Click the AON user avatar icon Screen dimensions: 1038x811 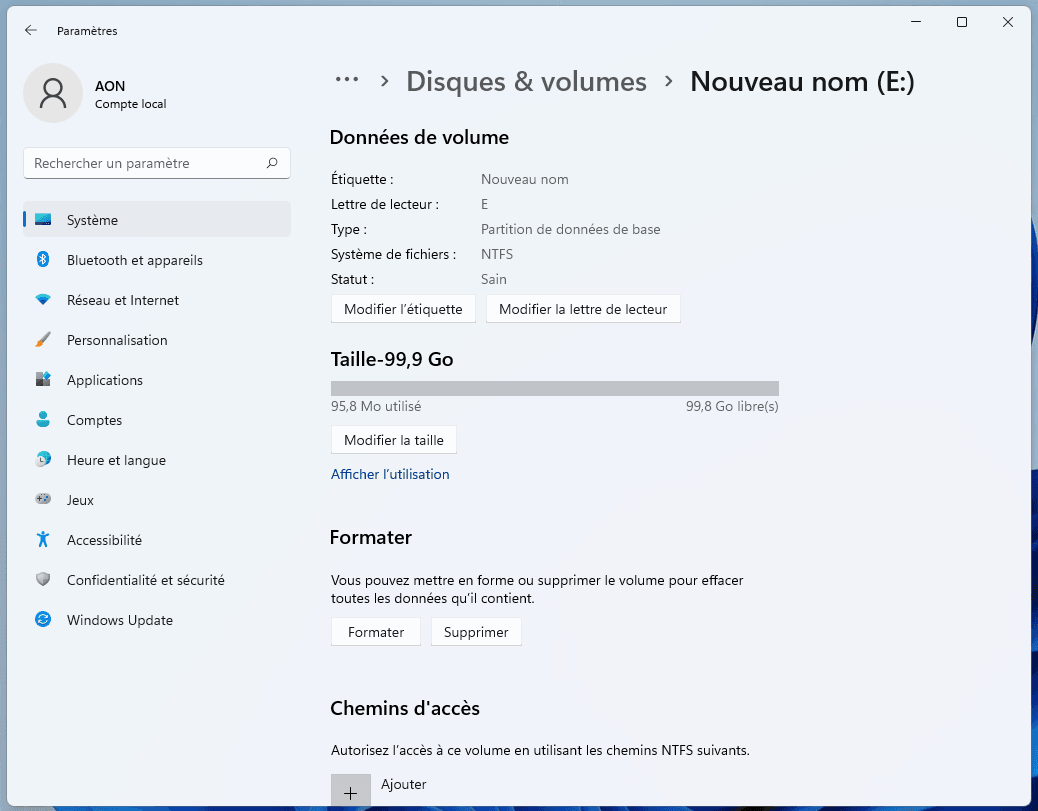tap(53, 93)
